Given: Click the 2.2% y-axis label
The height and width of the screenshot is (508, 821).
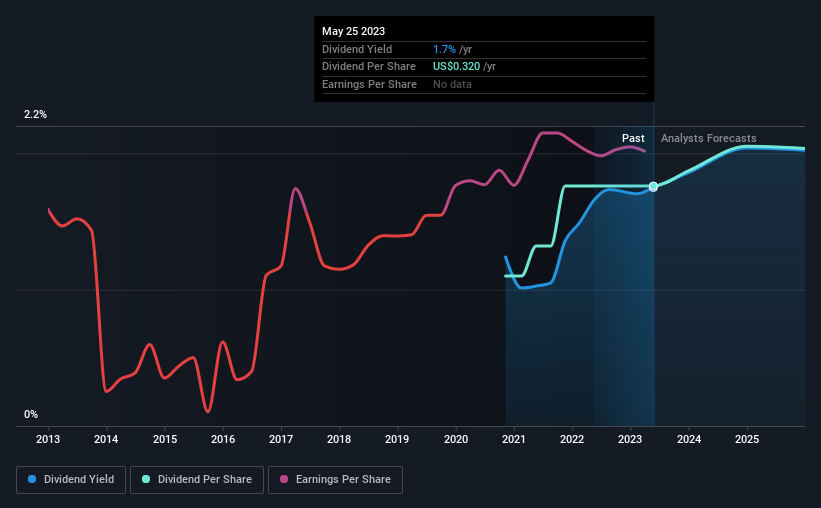Looking at the screenshot, I should coord(35,114).
